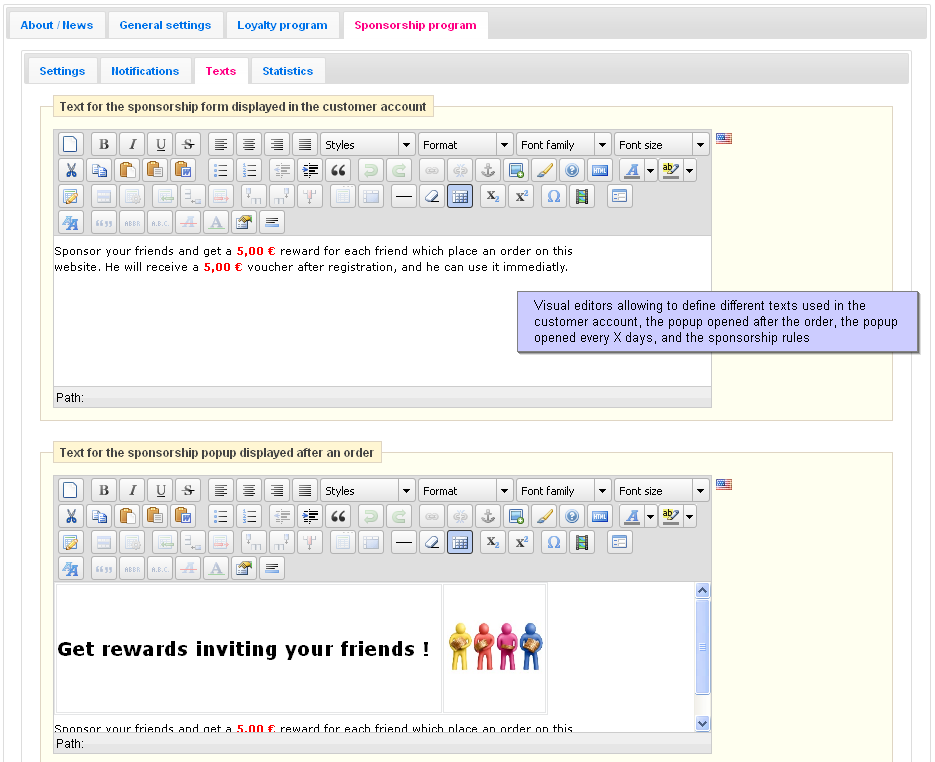Toggle Strikethrough in the customer account editor
The width and height of the screenshot is (935, 762).
[x=188, y=144]
